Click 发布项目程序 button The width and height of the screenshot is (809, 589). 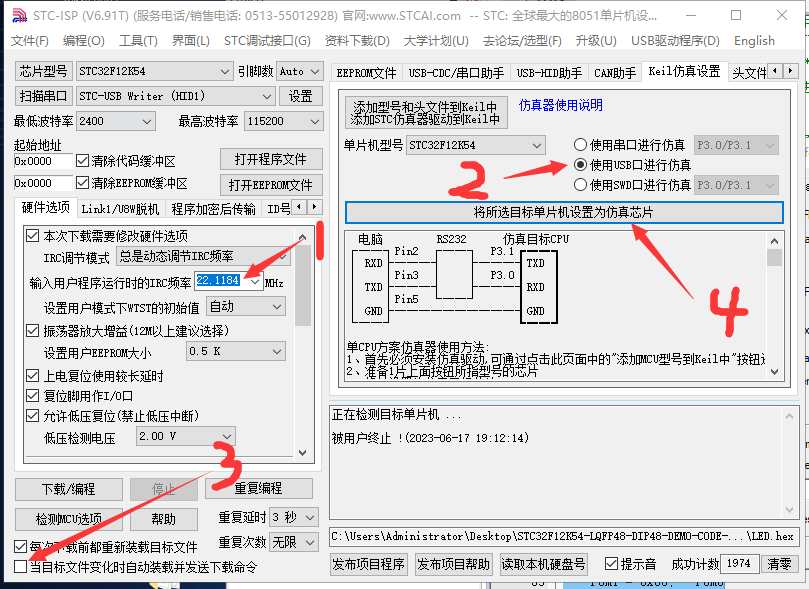[368, 564]
